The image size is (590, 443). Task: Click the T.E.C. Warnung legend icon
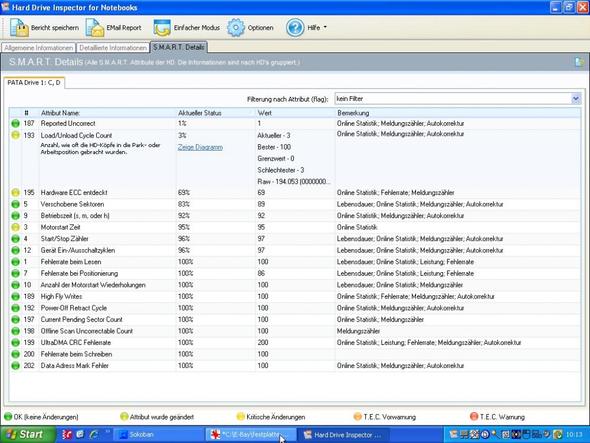[474, 417]
